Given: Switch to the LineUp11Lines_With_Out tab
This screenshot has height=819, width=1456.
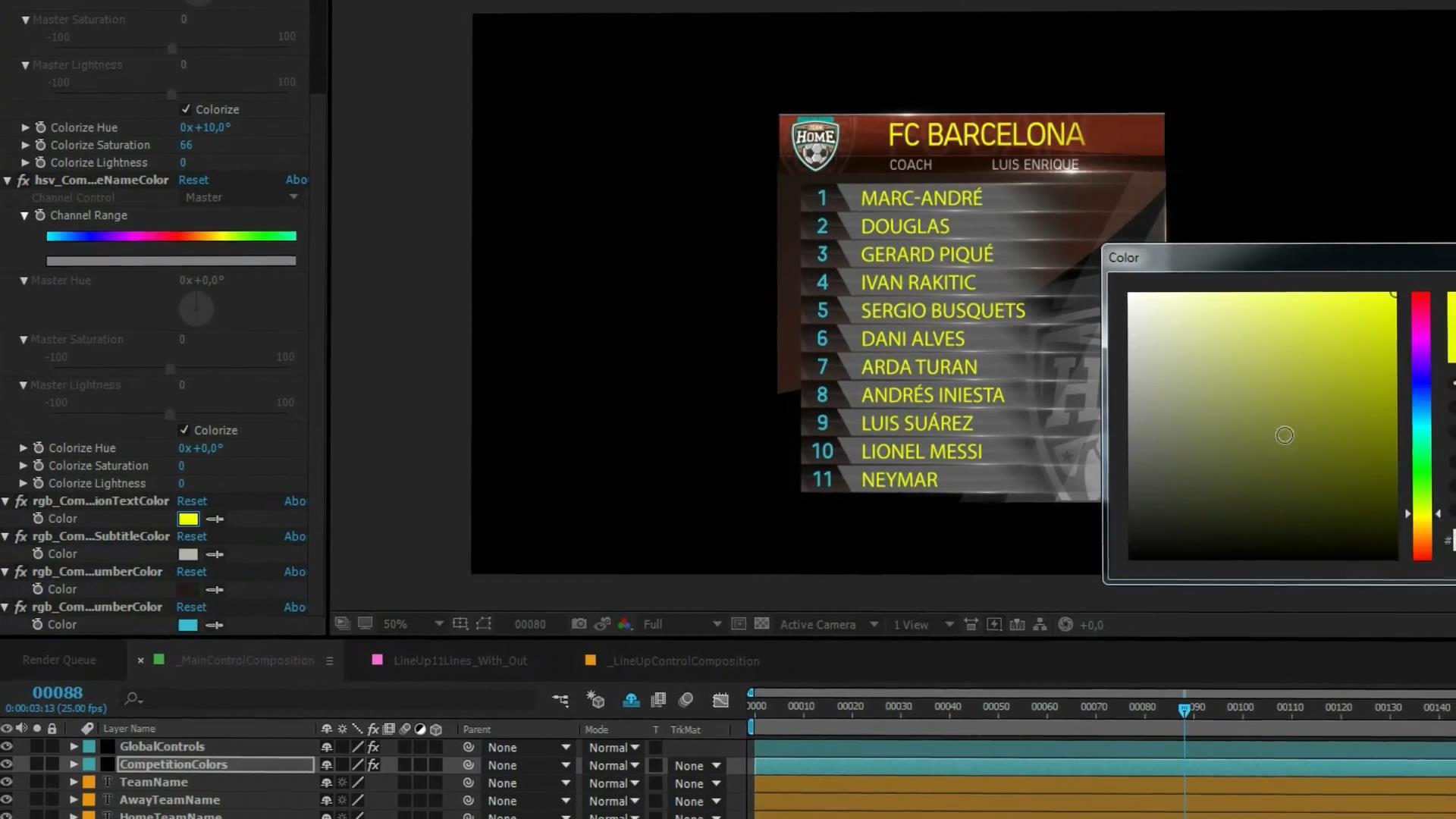Looking at the screenshot, I should pyautogui.click(x=460, y=661).
